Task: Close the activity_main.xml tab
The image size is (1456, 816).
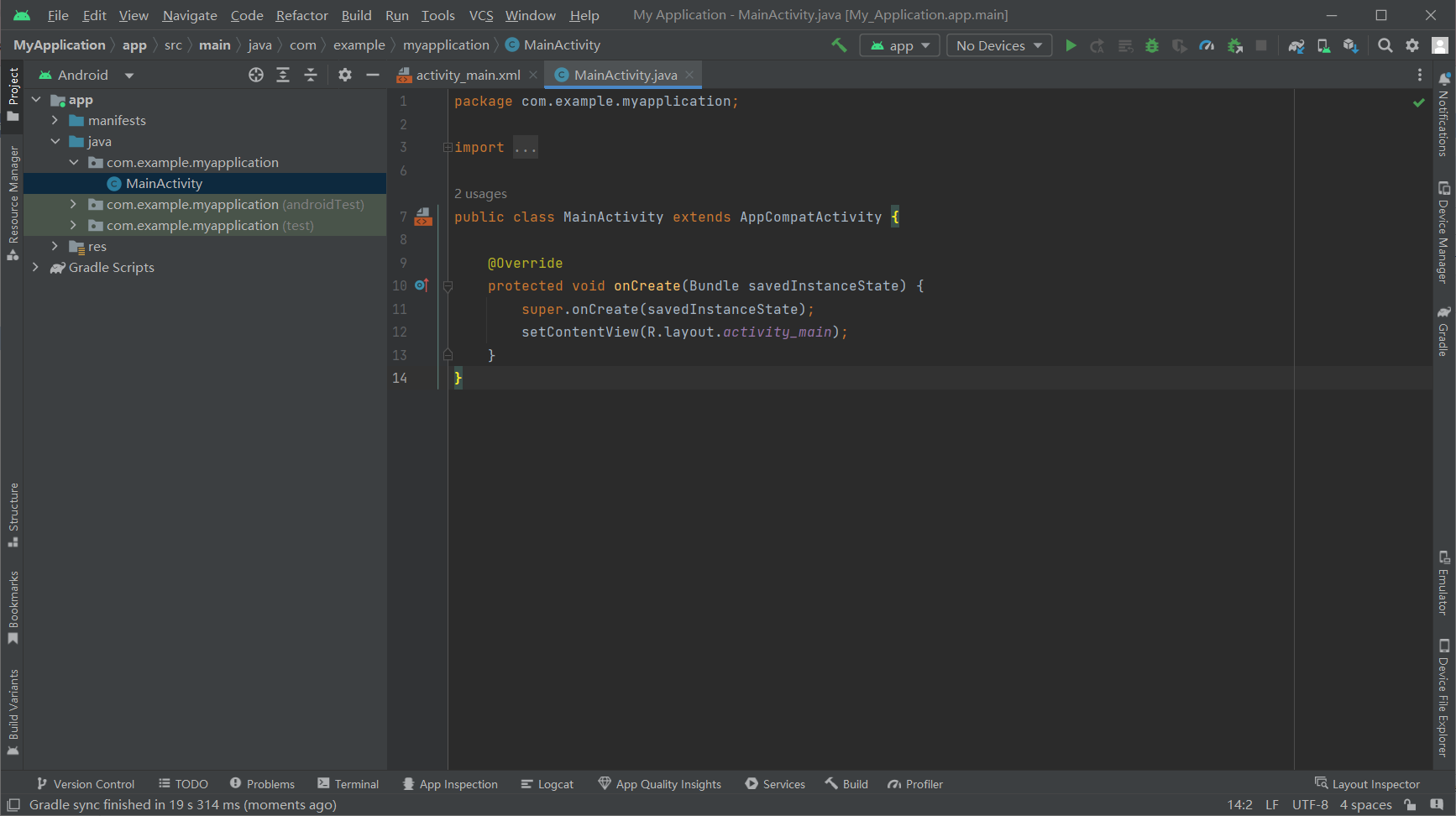Action: [533, 75]
